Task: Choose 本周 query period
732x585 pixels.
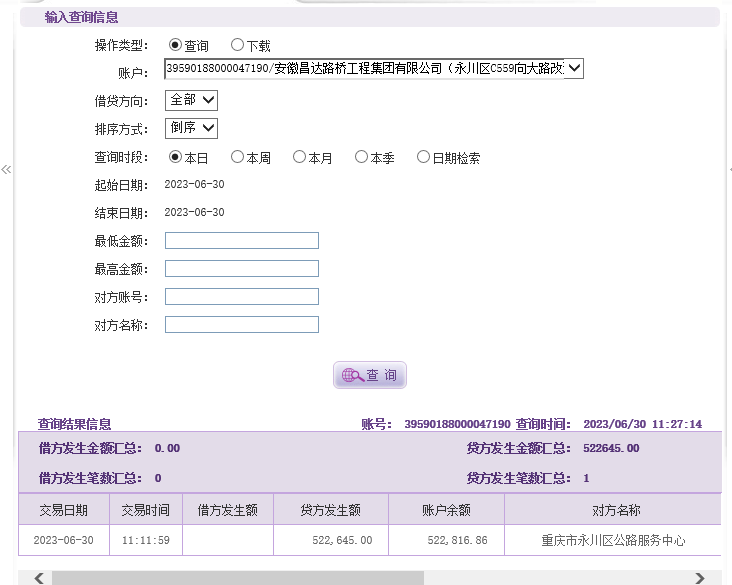Action: 237,157
